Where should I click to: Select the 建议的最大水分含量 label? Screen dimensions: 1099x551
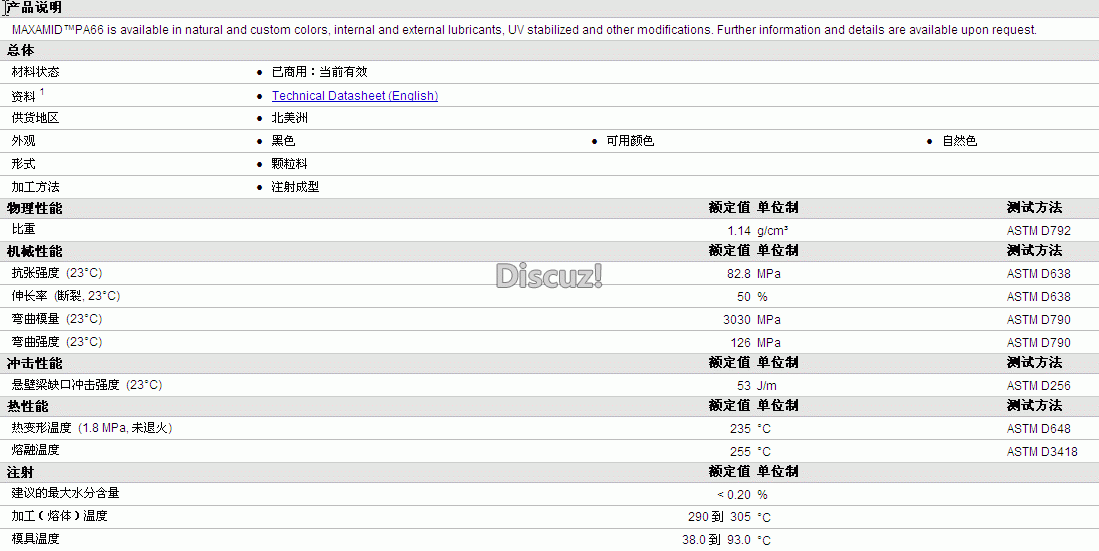pos(65,493)
